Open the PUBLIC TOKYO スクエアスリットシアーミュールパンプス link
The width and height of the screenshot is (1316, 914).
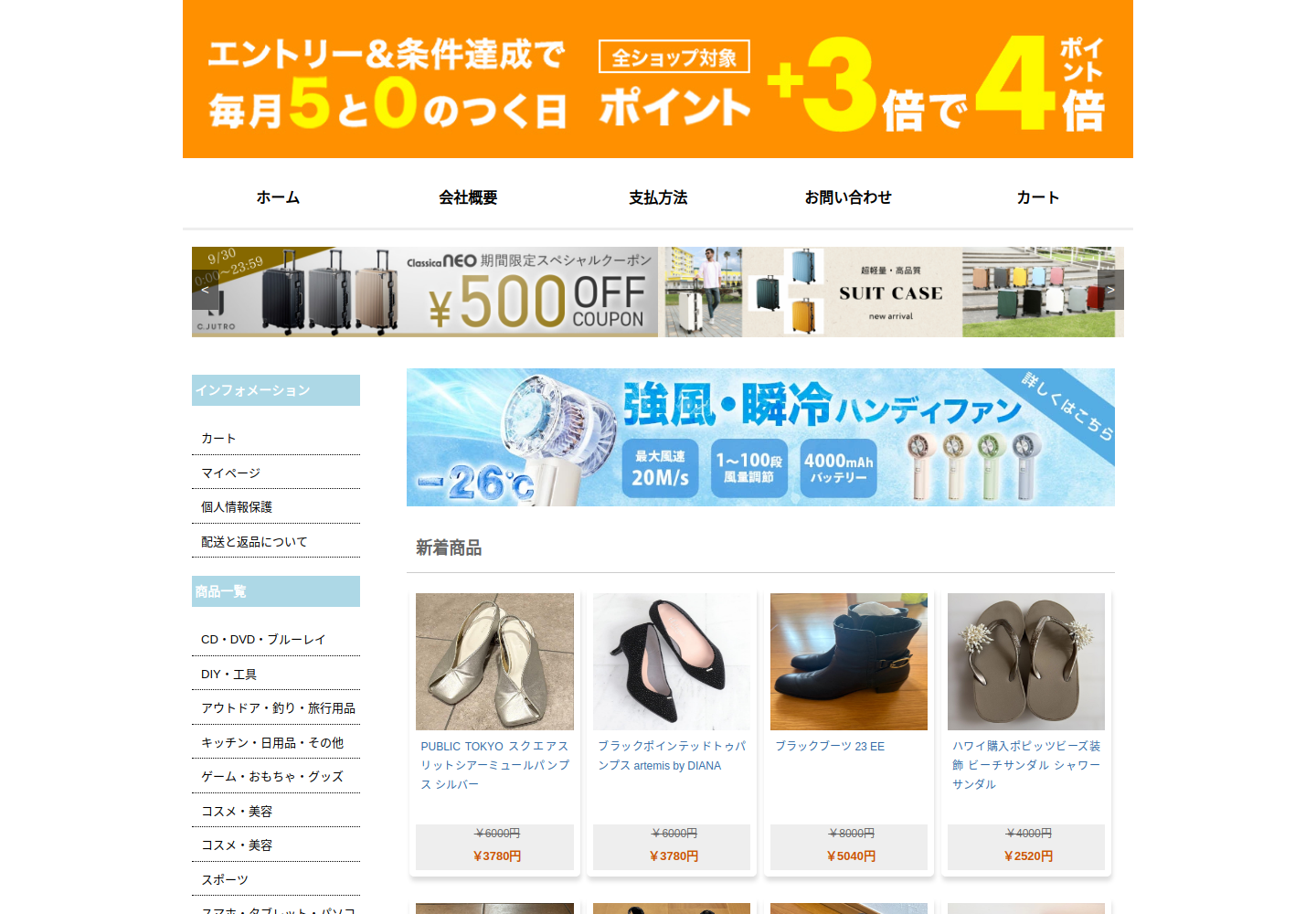pos(494,765)
